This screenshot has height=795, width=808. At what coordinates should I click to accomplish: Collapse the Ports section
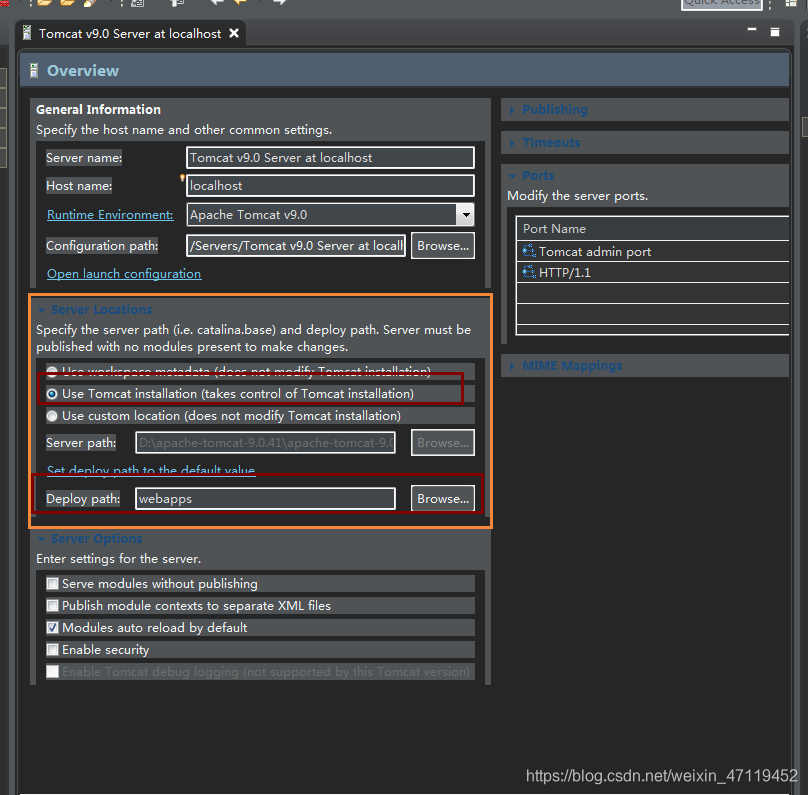point(512,176)
